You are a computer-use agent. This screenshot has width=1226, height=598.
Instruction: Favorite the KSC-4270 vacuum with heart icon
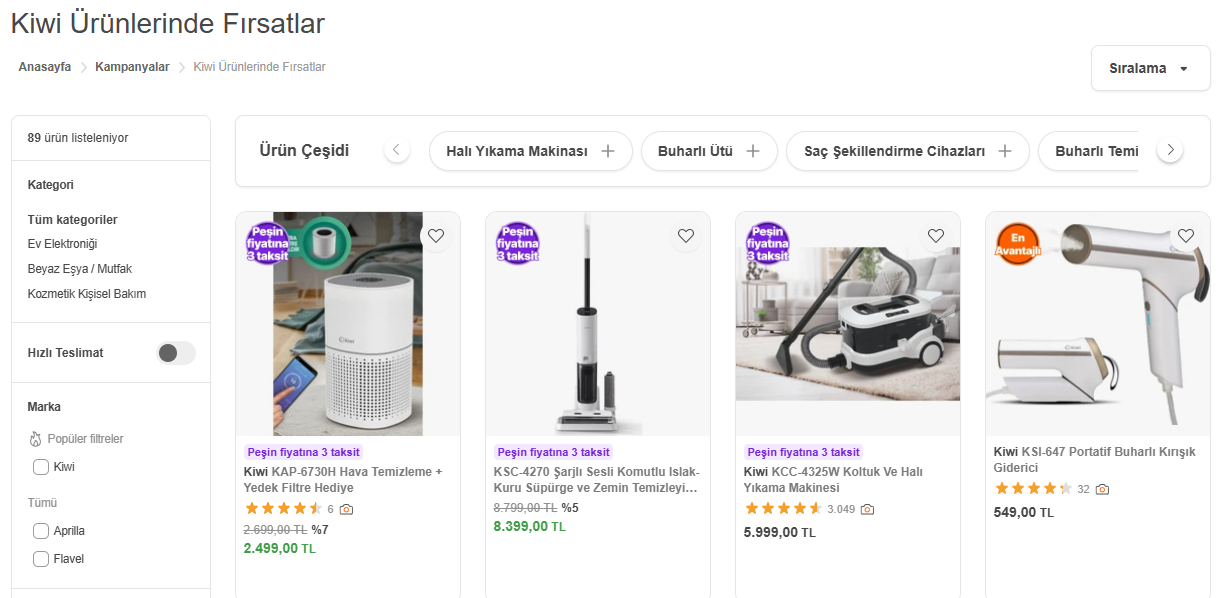(x=686, y=236)
